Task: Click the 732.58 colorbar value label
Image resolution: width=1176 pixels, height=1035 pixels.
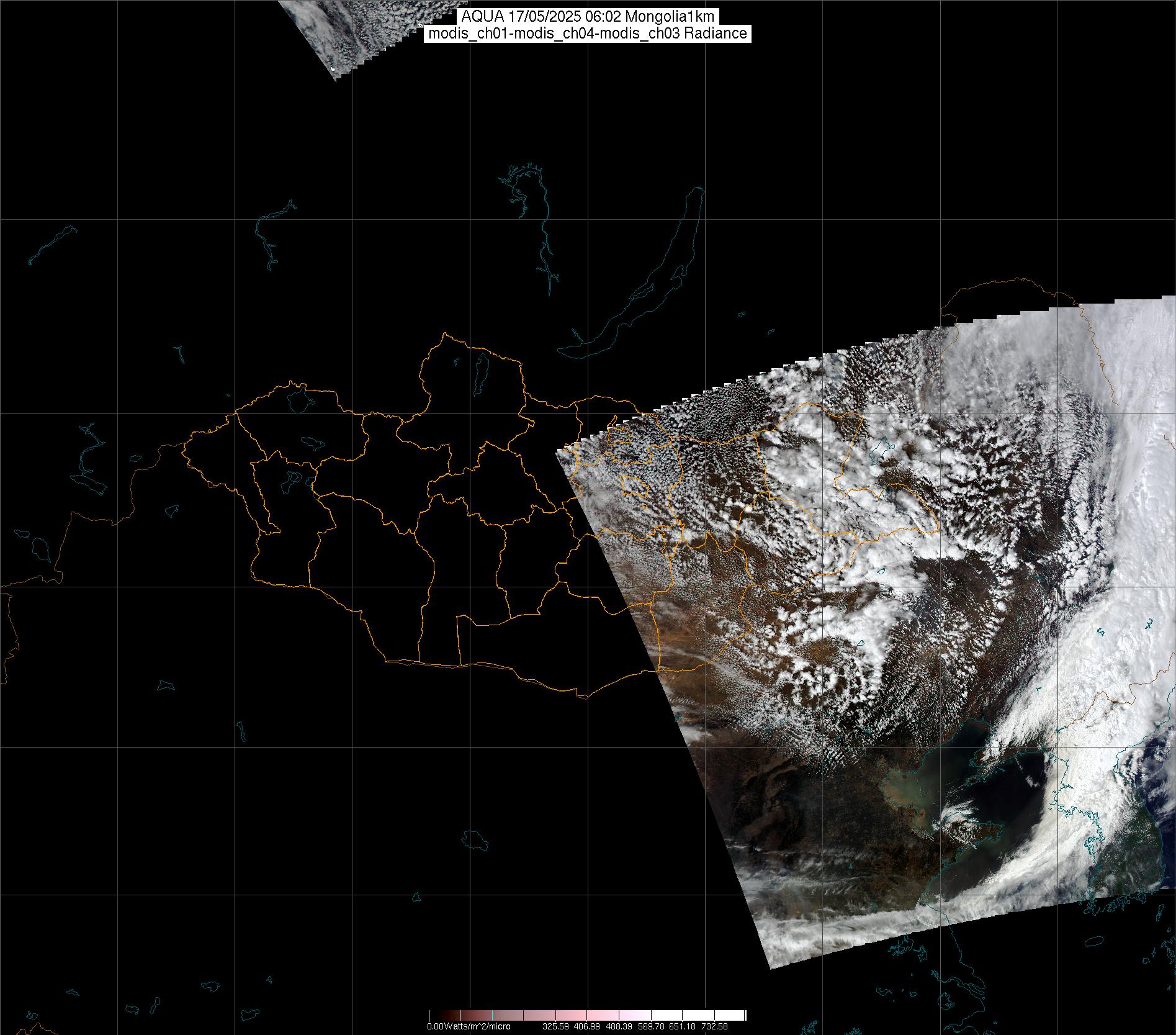Action: [714, 1027]
